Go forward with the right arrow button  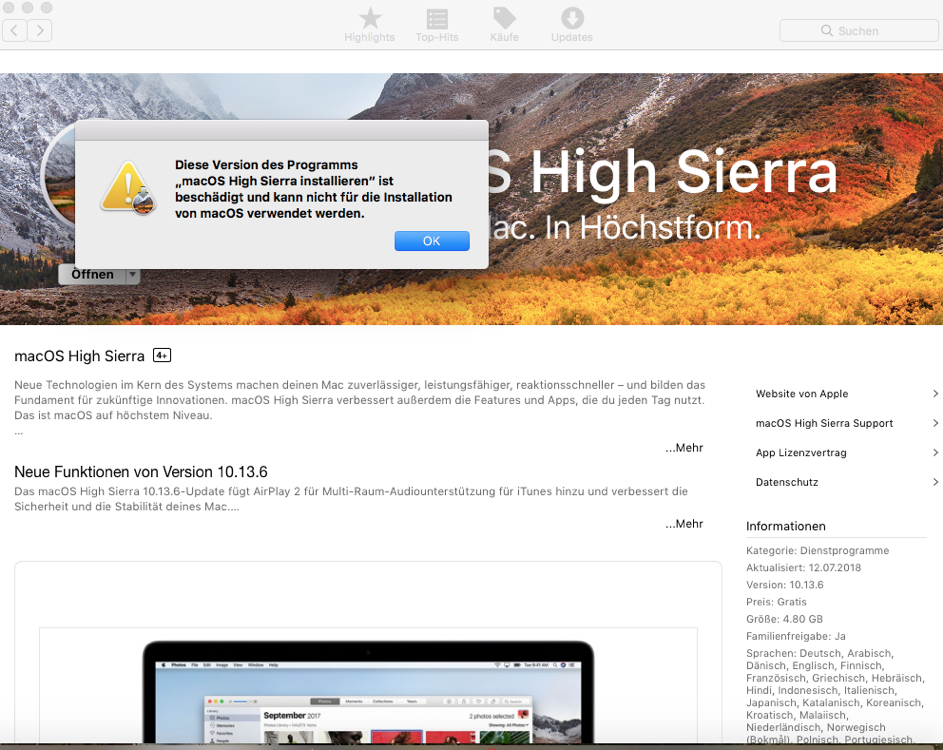pos(40,30)
